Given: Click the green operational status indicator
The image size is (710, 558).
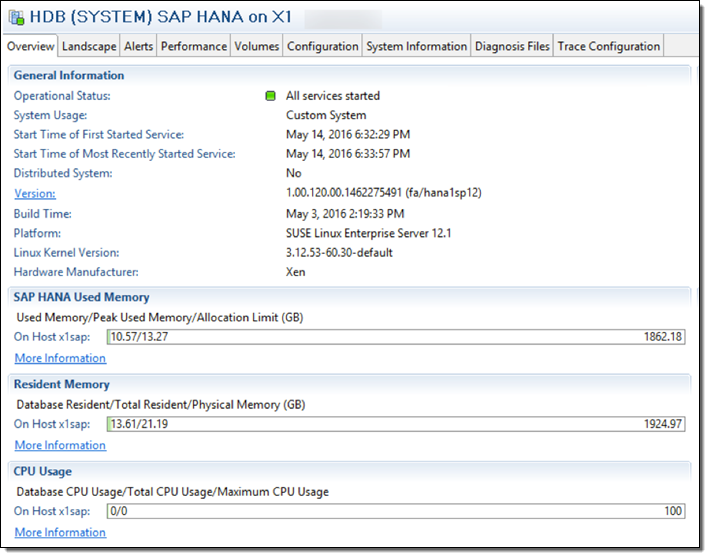Looking at the screenshot, I should 270,96.
